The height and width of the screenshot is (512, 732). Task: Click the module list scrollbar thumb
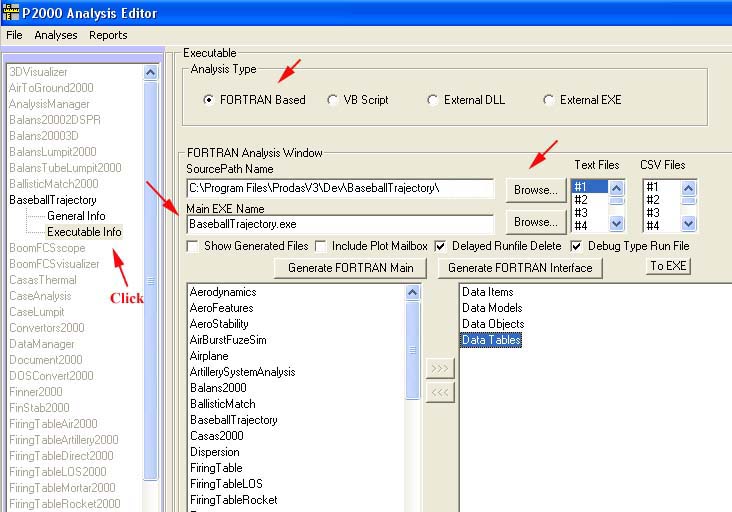coord(413,350)
